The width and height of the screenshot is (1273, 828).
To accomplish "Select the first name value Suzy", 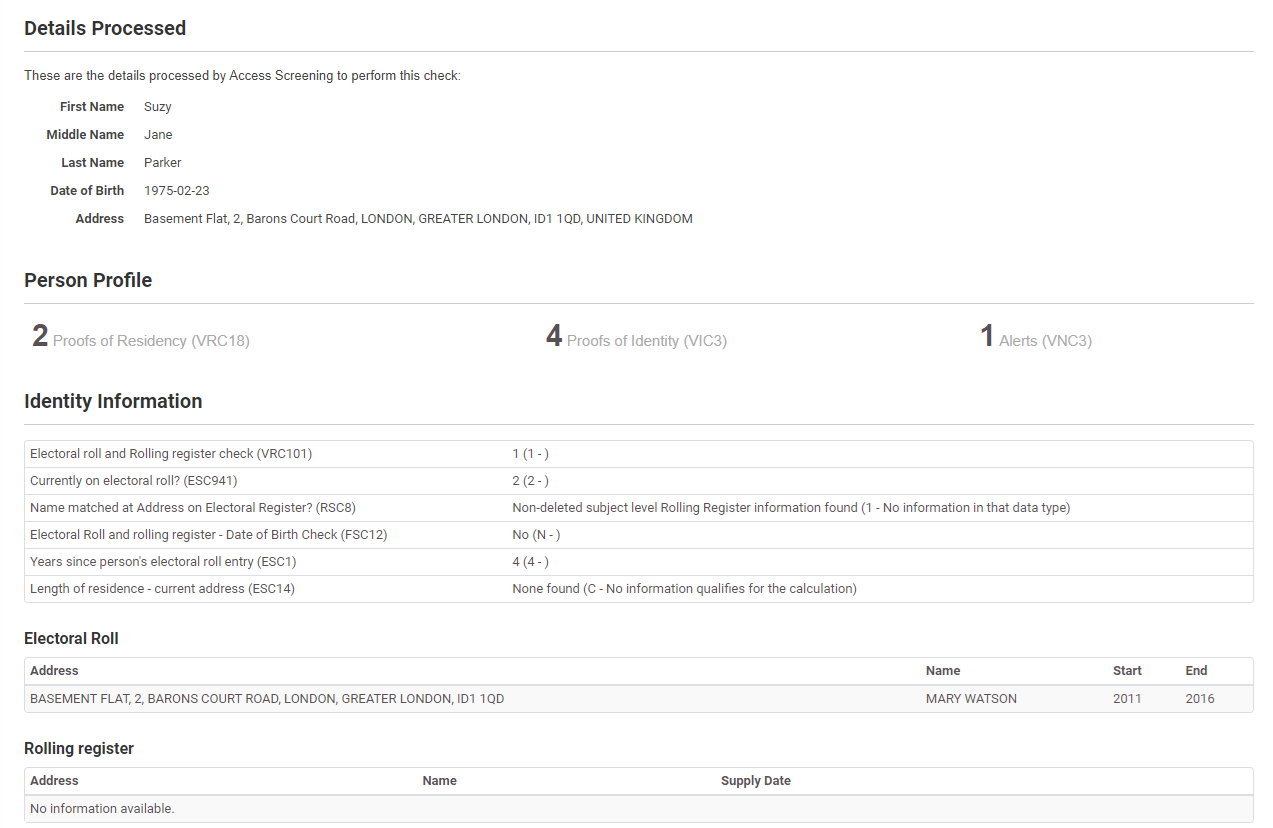I will click(158, 107).
